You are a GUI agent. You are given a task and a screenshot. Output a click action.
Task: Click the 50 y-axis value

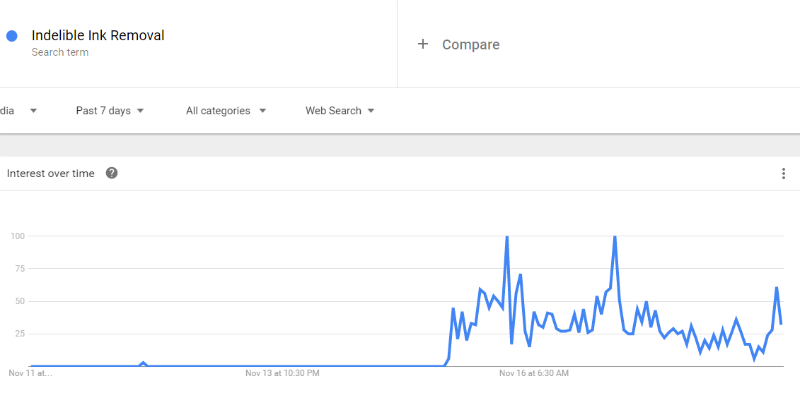coord(19,301)
